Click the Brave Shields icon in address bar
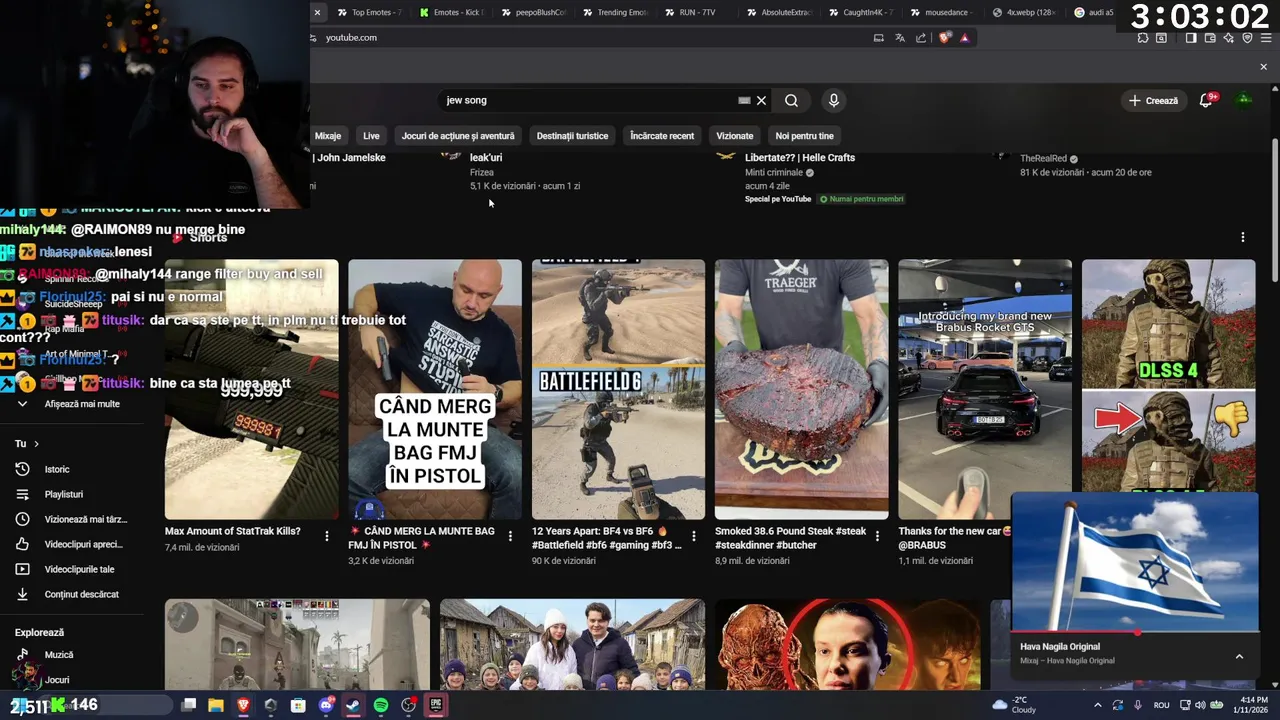The width and height of the screenshot is (1280, 720). click(945, 38)
